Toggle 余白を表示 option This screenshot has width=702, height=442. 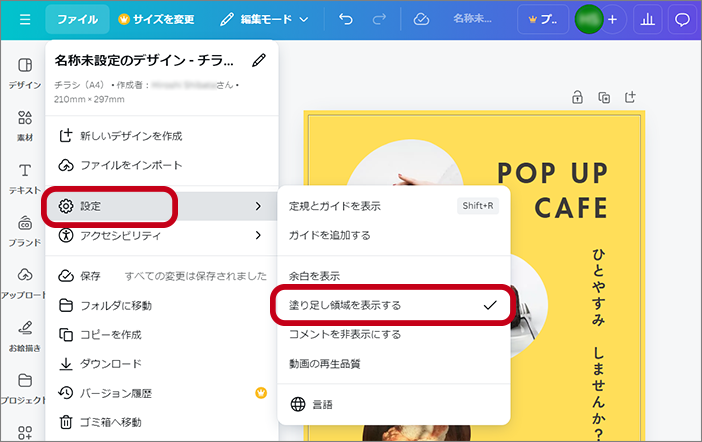[394, 276]
